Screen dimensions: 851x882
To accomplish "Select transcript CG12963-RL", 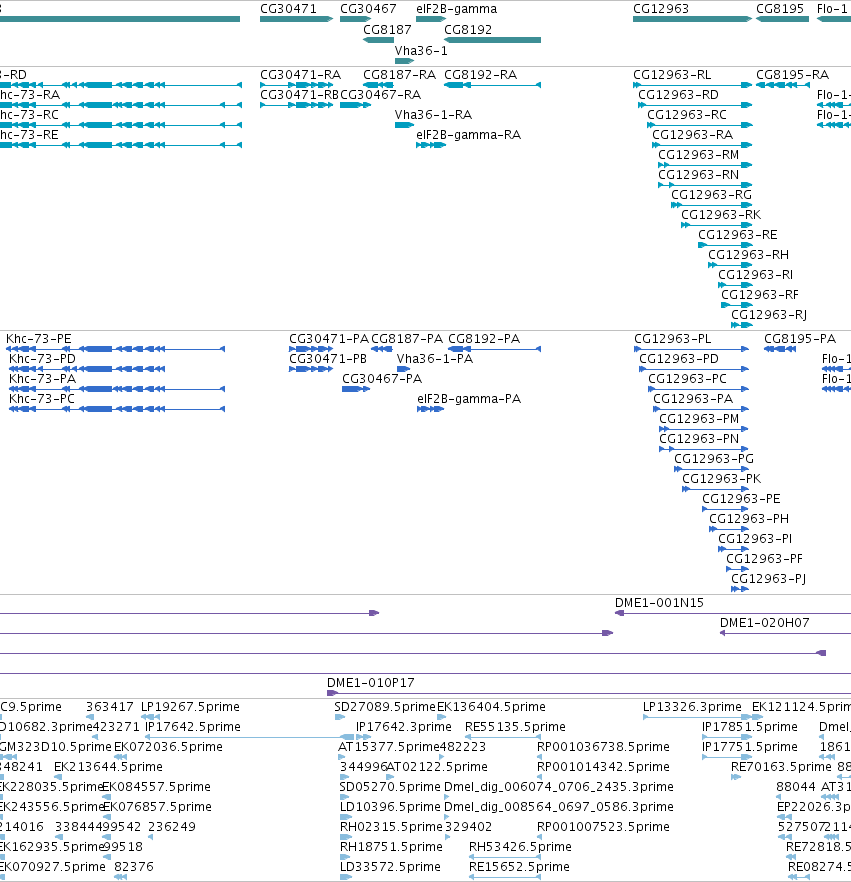I will click(x=692, y=86).
